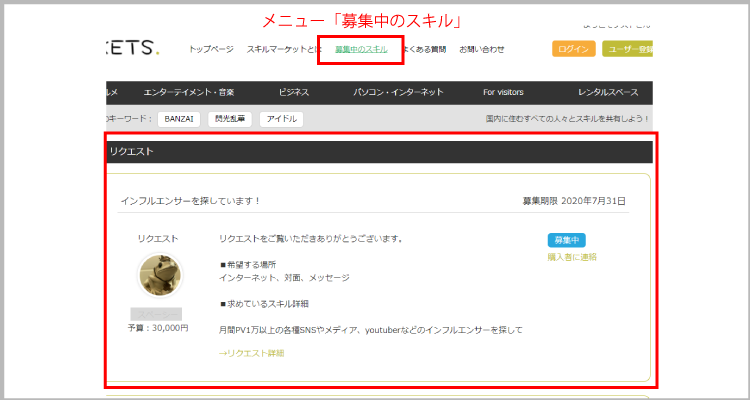Click the ユーザー登録 button
This screenshot has width=750, height=400.
point(627,49)
